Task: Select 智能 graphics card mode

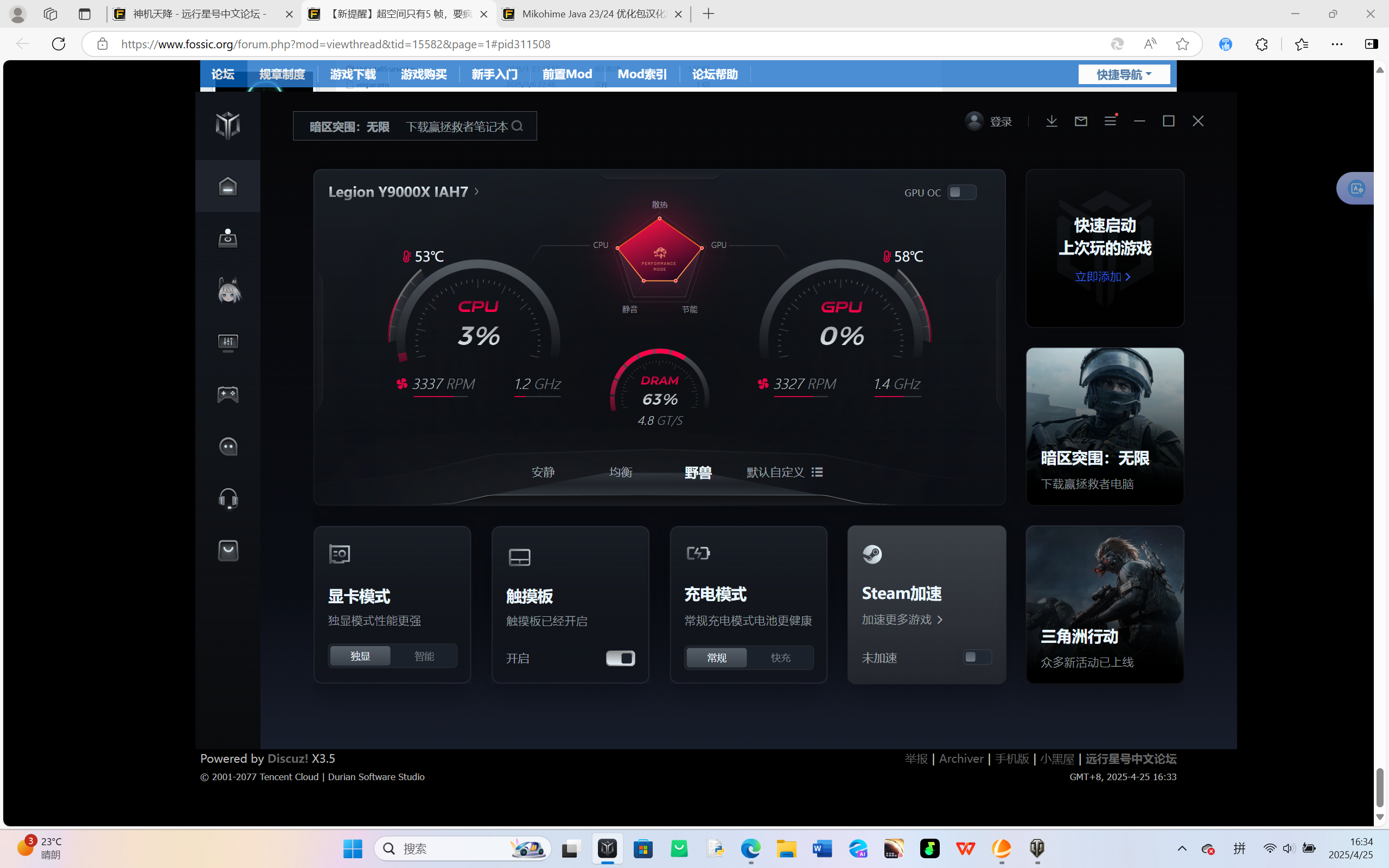Action: (x=424, y=656)
